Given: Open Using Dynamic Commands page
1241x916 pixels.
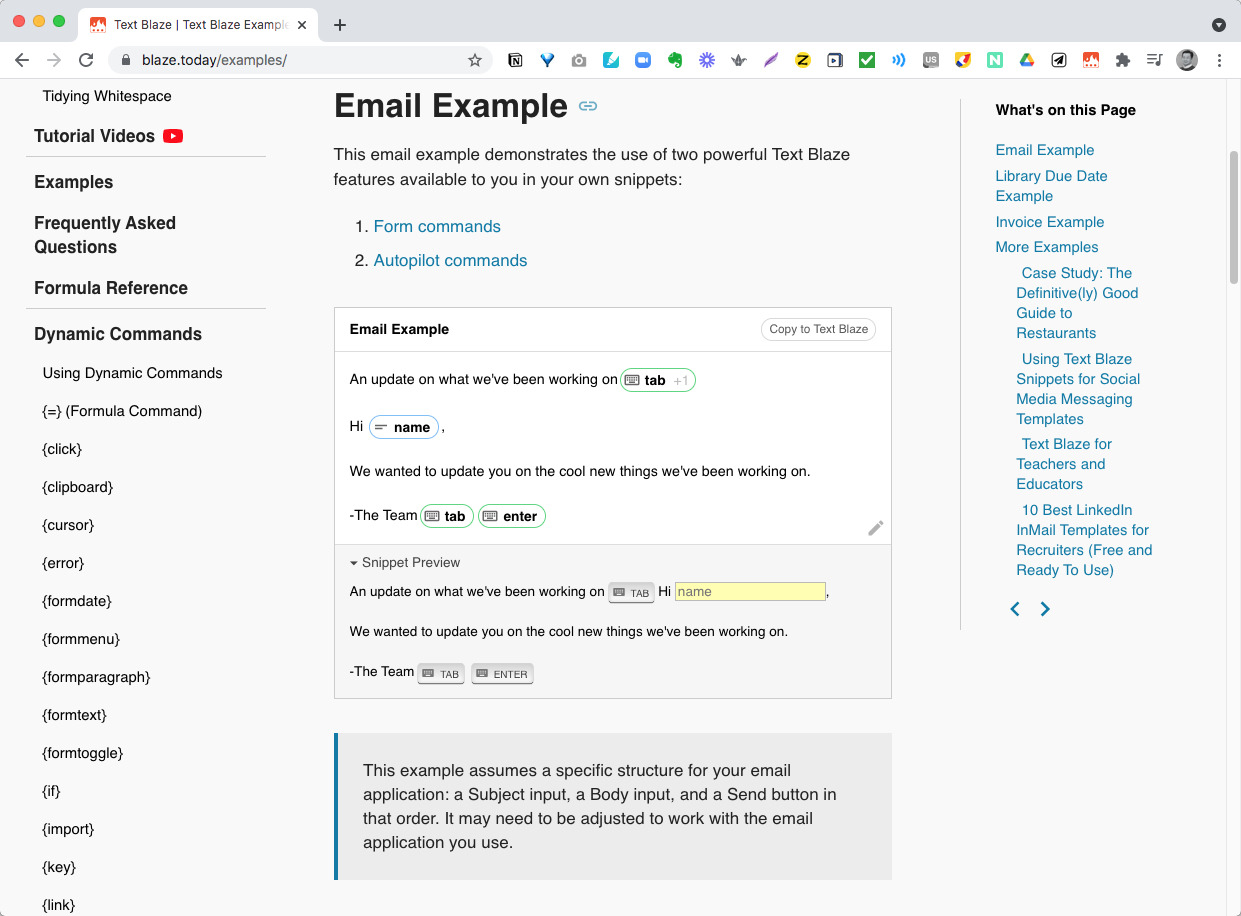Looking at the screenshot, I should (132, 373).
